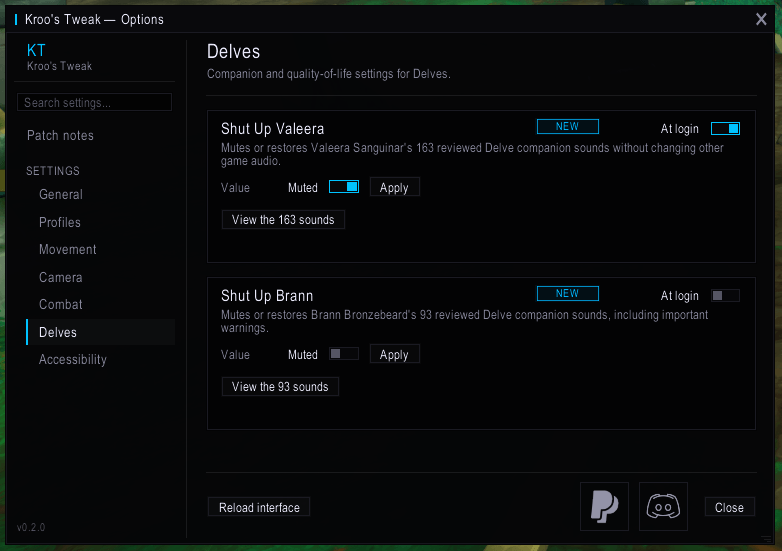Toggle Muted switch for Shut Up Brann

(x=344, y=354)
